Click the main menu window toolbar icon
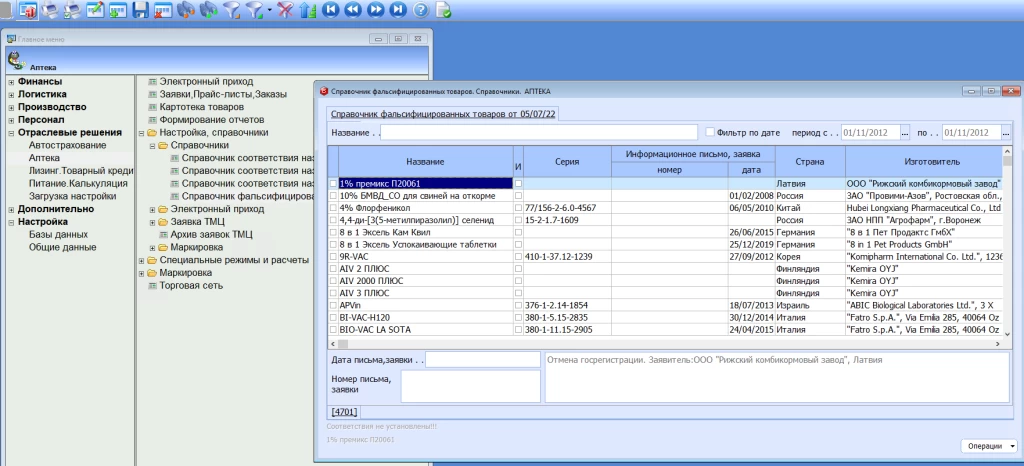Viewport: 1024px width, 466px height. click(28, 9)
